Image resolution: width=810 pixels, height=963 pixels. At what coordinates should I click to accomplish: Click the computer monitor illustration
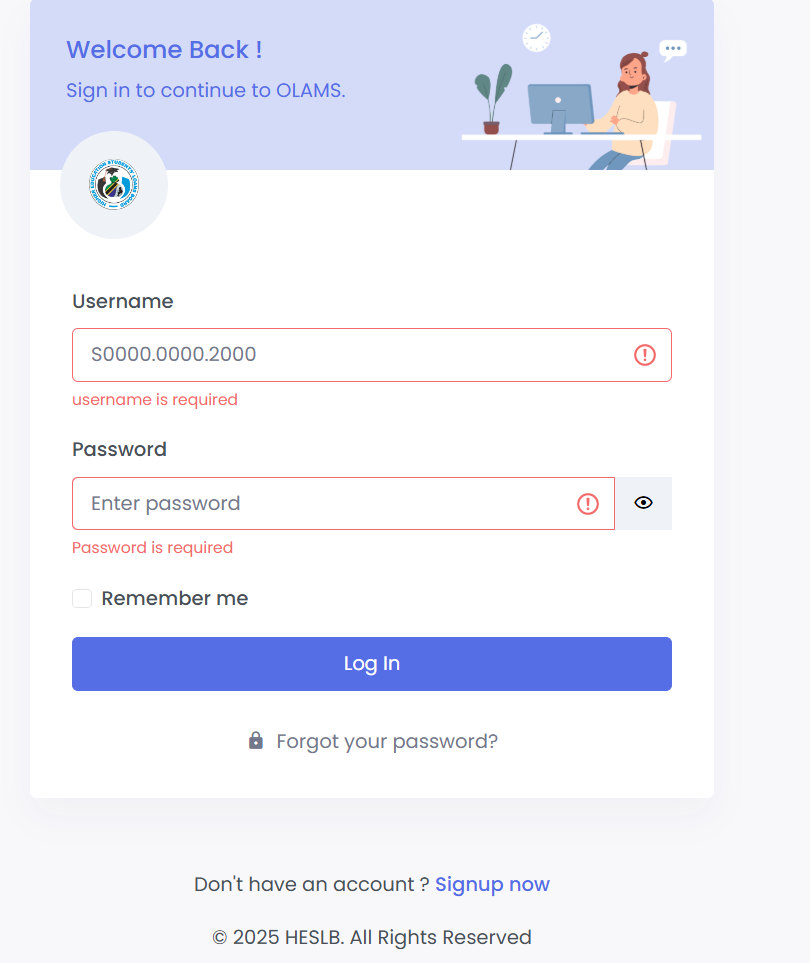click(560, 106)
